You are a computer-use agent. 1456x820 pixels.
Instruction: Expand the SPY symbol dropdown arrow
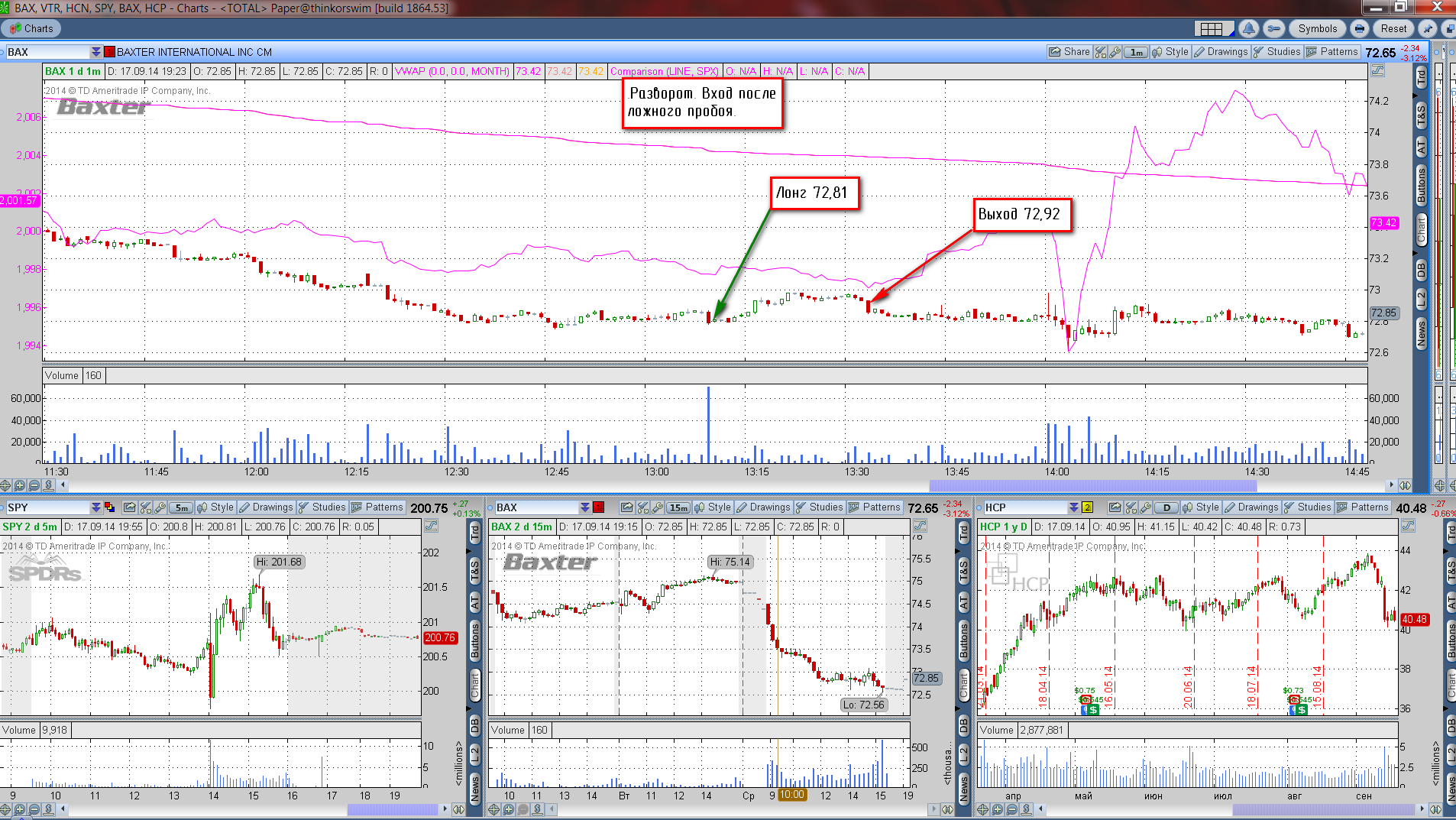click(x=95, y=507)
